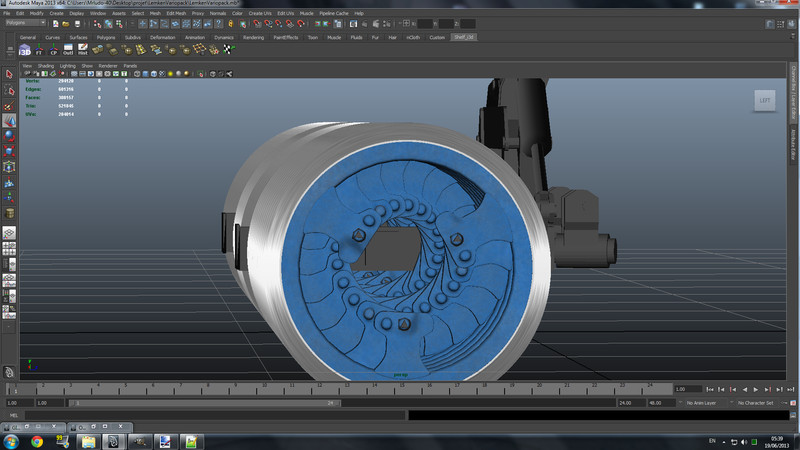800x450 pixels.
Task: Open Outliner via the Outl shelf icon
Action: pos(68,49)
